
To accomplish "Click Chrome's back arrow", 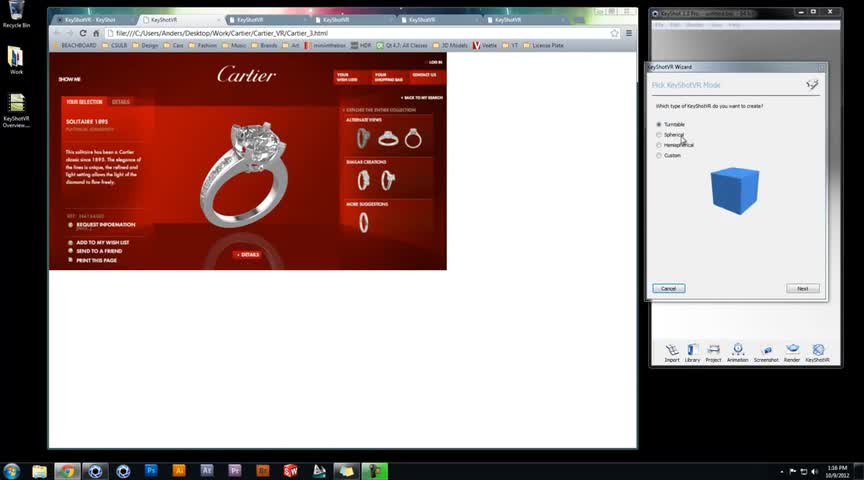I will [x=56, y=33].
